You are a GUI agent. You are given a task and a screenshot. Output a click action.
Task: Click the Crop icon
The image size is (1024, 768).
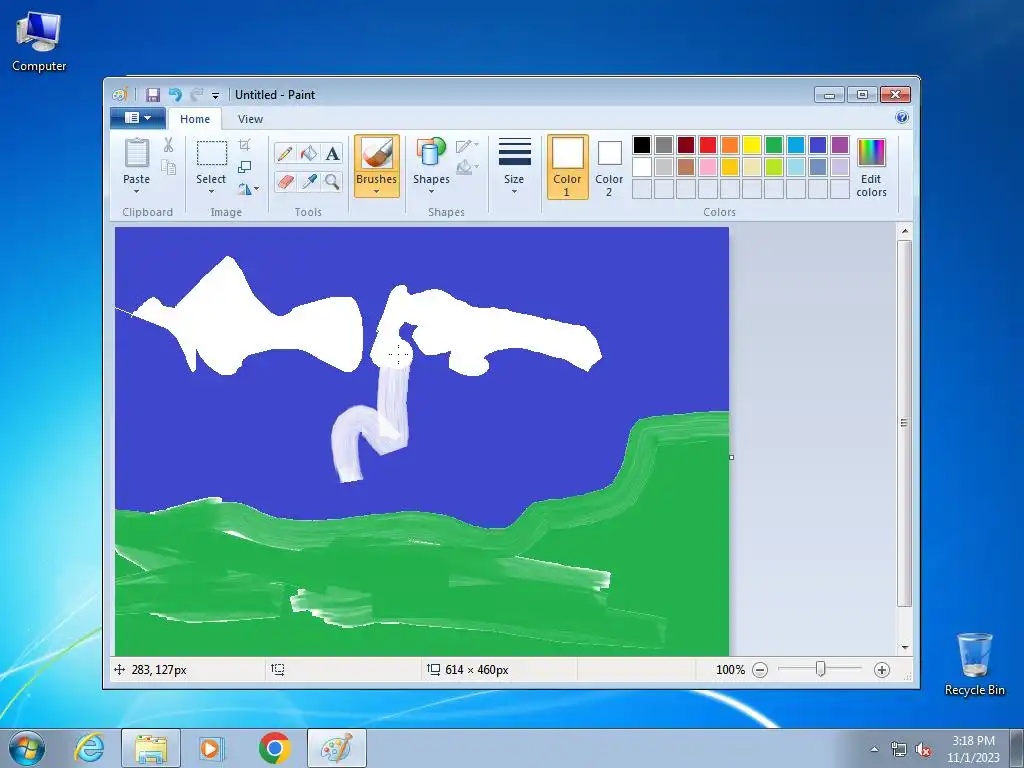tap(245, 145)
